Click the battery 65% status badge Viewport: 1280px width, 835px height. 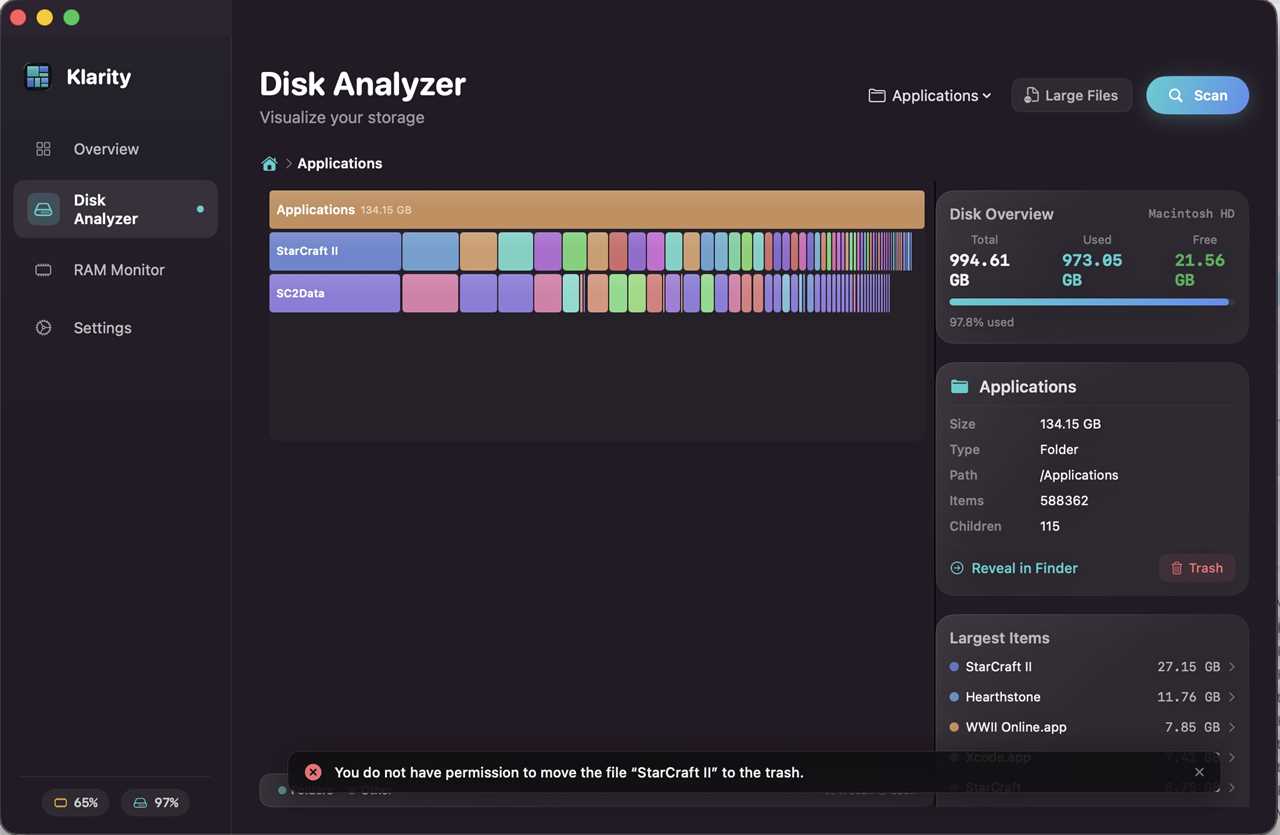pyautogui.click(x=75, y=802)
